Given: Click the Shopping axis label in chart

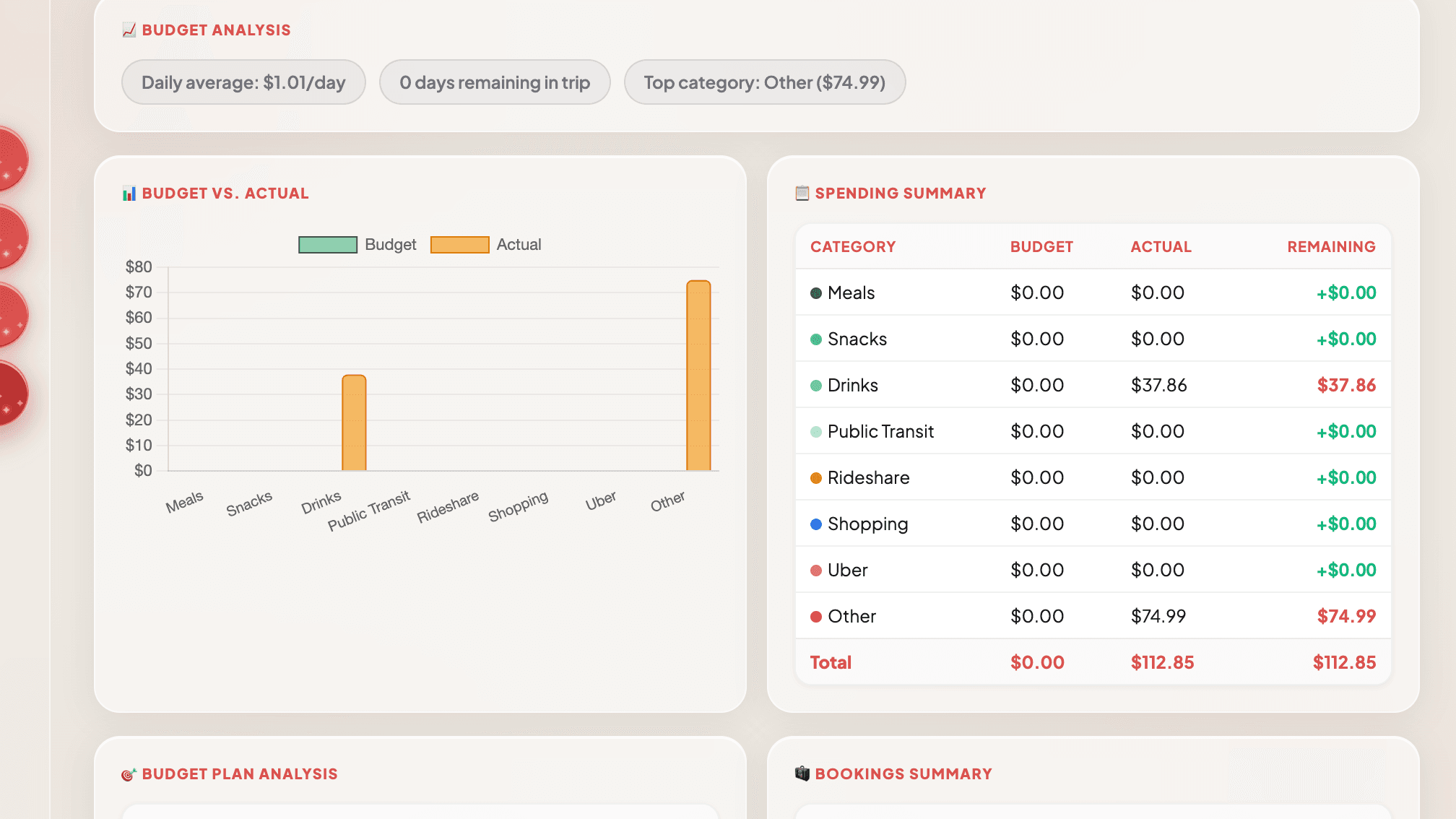Looking at the screenshot, I should [x=518, y=506].
